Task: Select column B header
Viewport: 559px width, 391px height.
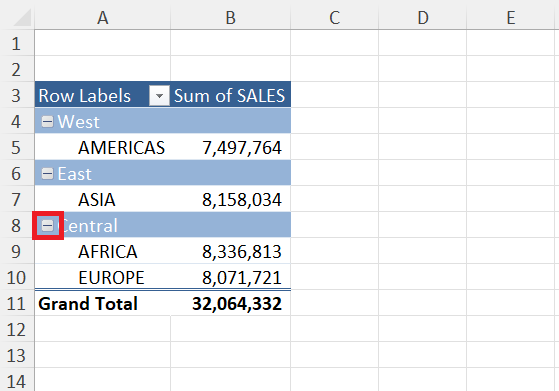Action: [231, 17]
